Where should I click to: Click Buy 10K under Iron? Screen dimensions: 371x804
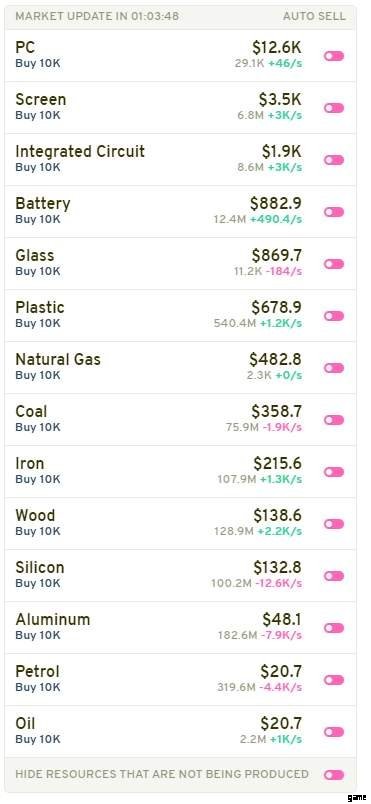38,479
